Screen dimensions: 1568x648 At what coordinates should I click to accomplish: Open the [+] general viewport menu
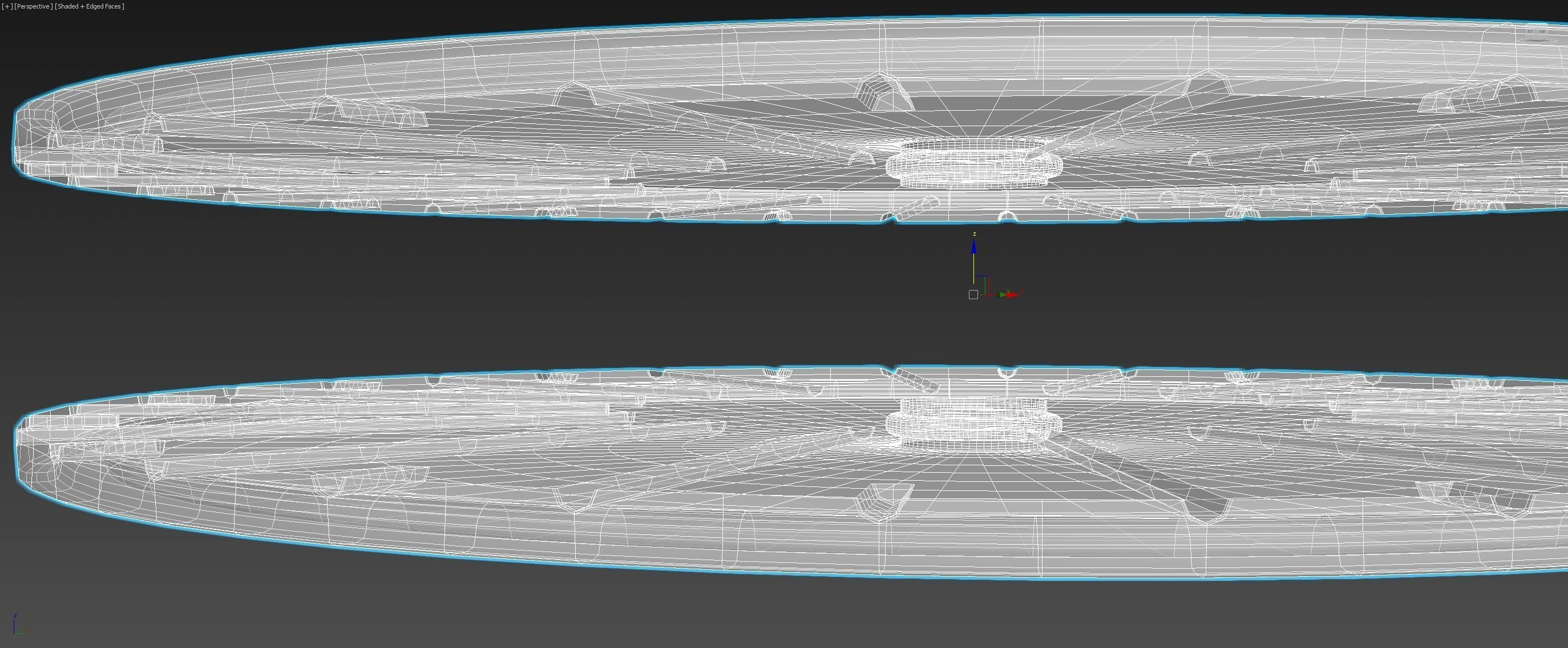click(7, 6)
